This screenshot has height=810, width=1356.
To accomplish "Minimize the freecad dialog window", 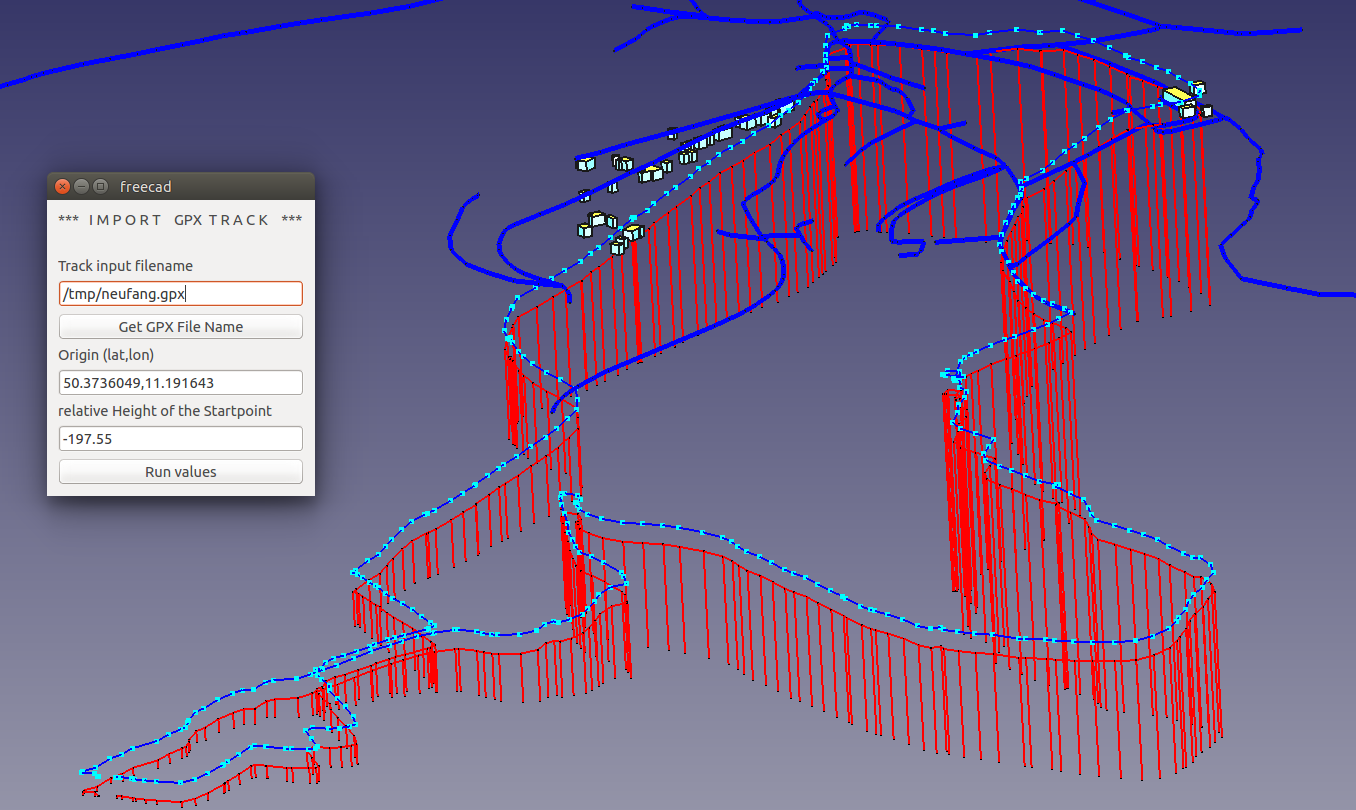I will coord(82,186).
